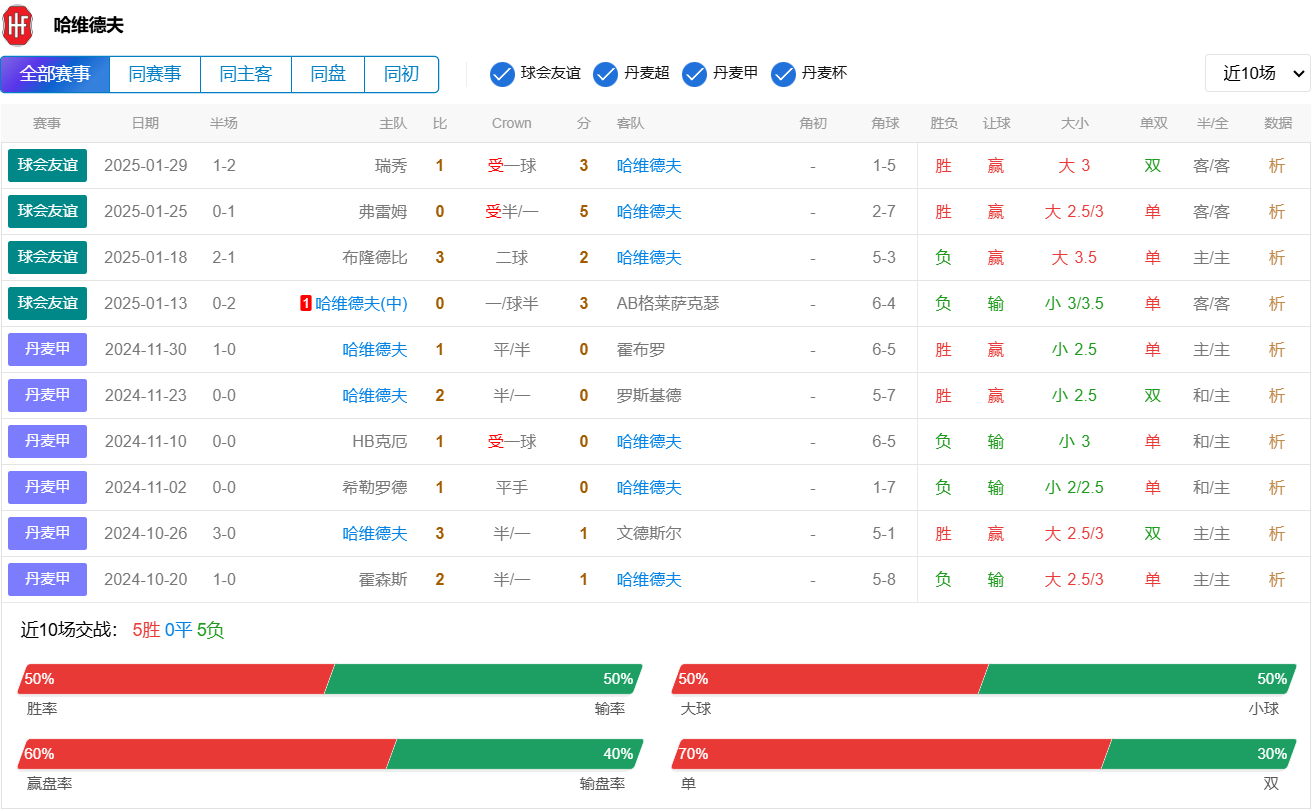
Task: Click the 半/全 column header
Action: click(1212, 123)
